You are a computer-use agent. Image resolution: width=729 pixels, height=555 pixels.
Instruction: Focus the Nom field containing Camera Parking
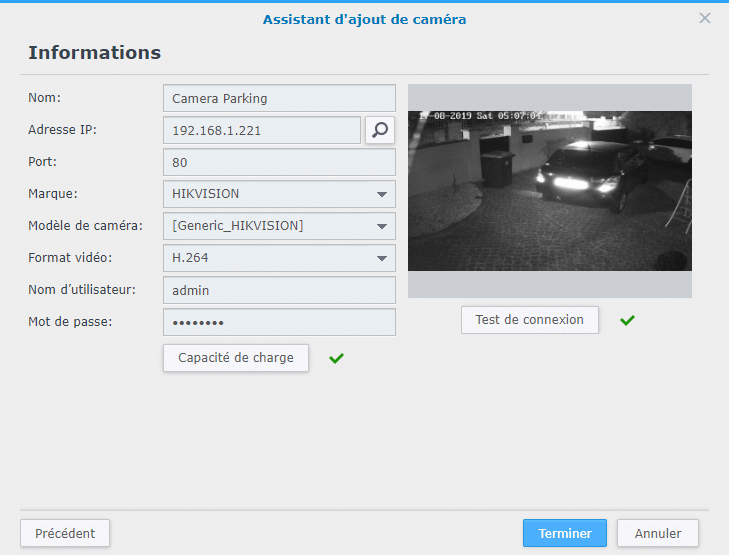pos(279,98)
